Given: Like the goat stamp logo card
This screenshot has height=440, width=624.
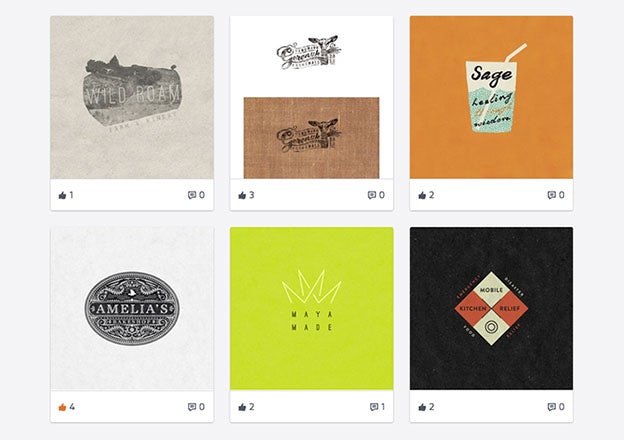Looking at the screenshot, I should [242, 195].
